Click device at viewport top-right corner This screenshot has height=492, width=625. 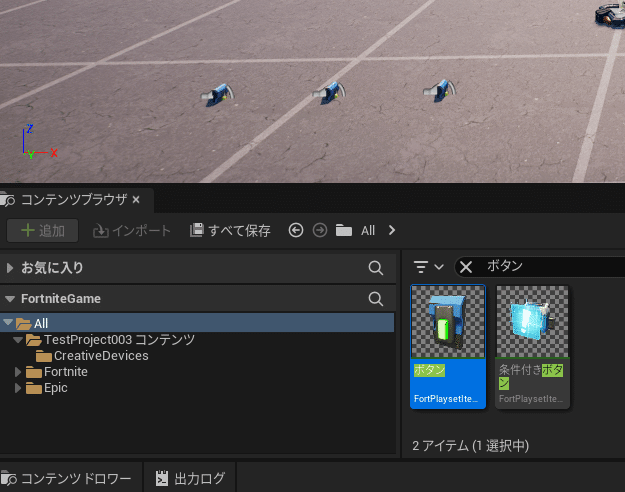[x=610, y=14]
